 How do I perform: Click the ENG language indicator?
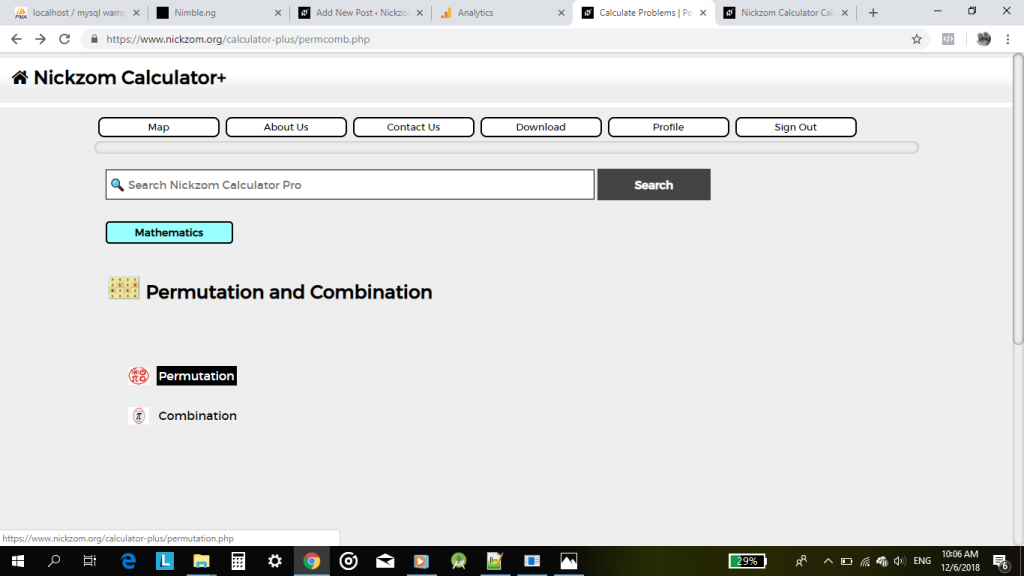tap(922, 561)
